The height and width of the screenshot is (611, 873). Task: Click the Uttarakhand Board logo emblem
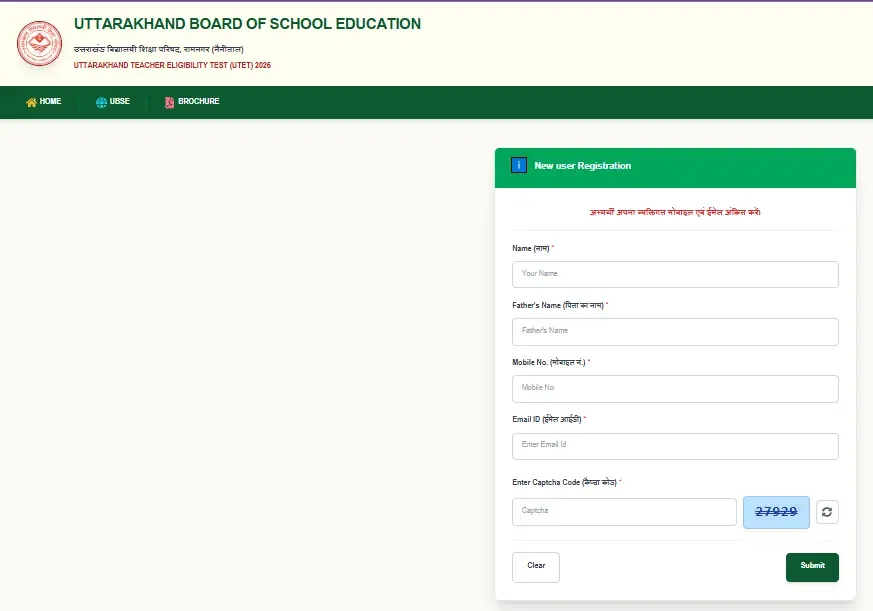39,43
